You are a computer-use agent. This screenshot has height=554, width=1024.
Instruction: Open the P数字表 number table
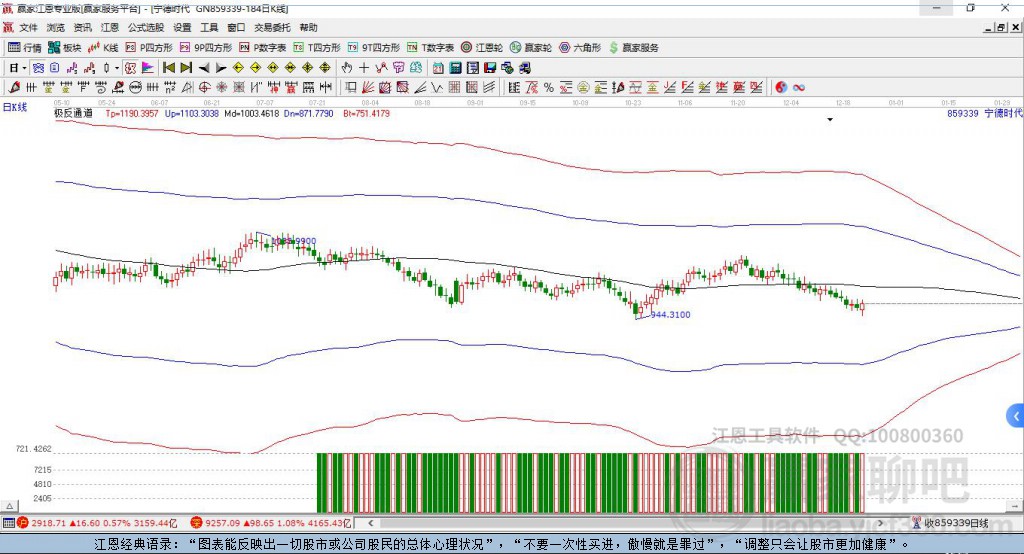pyautogui.click(x=263, y=48)
